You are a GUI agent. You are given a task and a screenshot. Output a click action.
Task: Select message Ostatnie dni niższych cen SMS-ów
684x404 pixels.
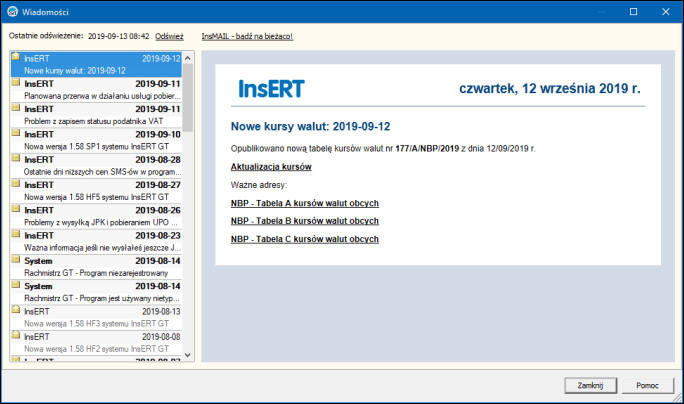96,166
